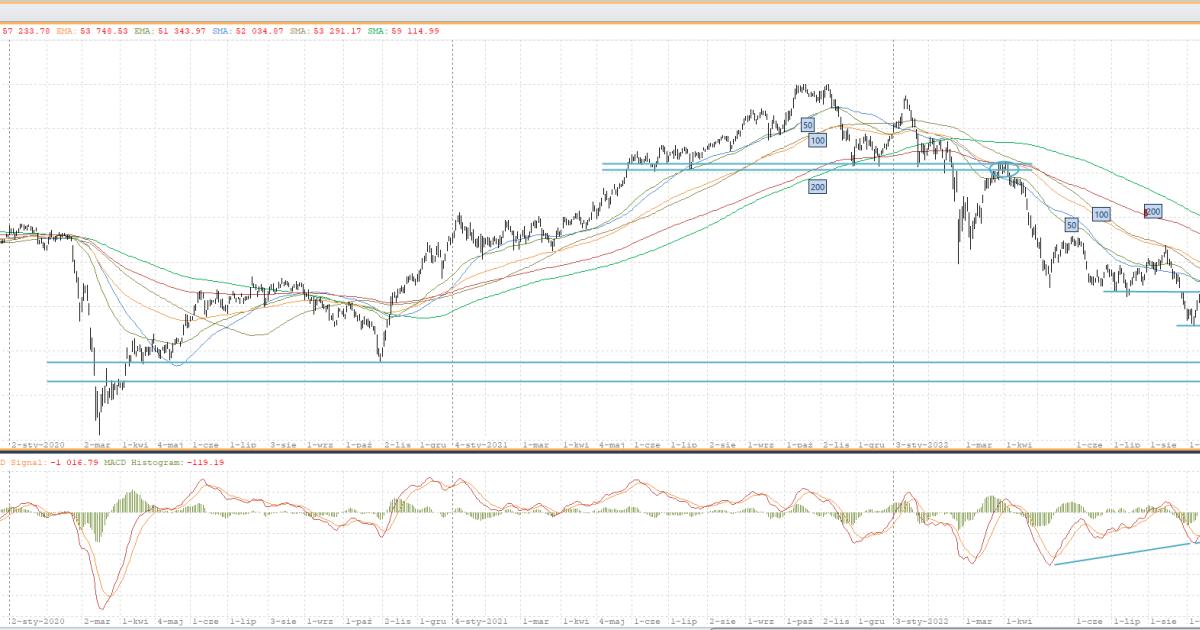1200x630 pixels.
Task: Select the 200 label under the double resistance line
Action: 817,187
